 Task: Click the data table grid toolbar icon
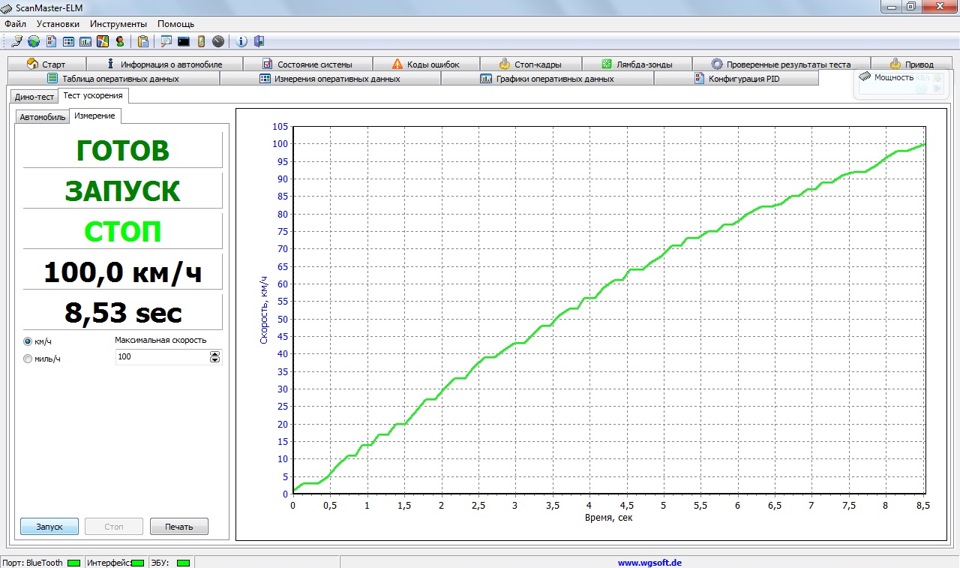tap(68, 41)
